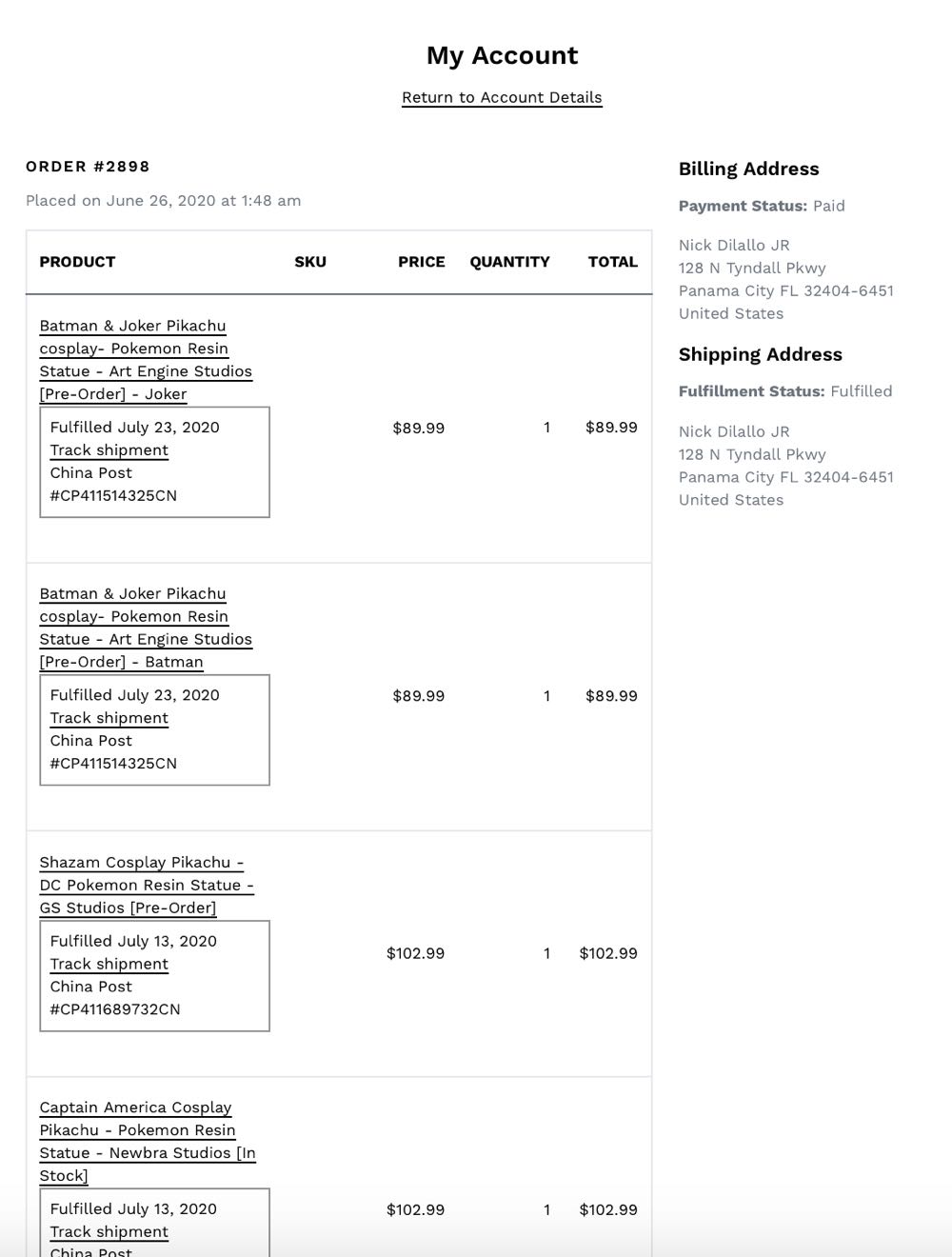The width and height of the screenshot is (952, 1257).
Task: Click the My Account page heading
Action: 502,55
